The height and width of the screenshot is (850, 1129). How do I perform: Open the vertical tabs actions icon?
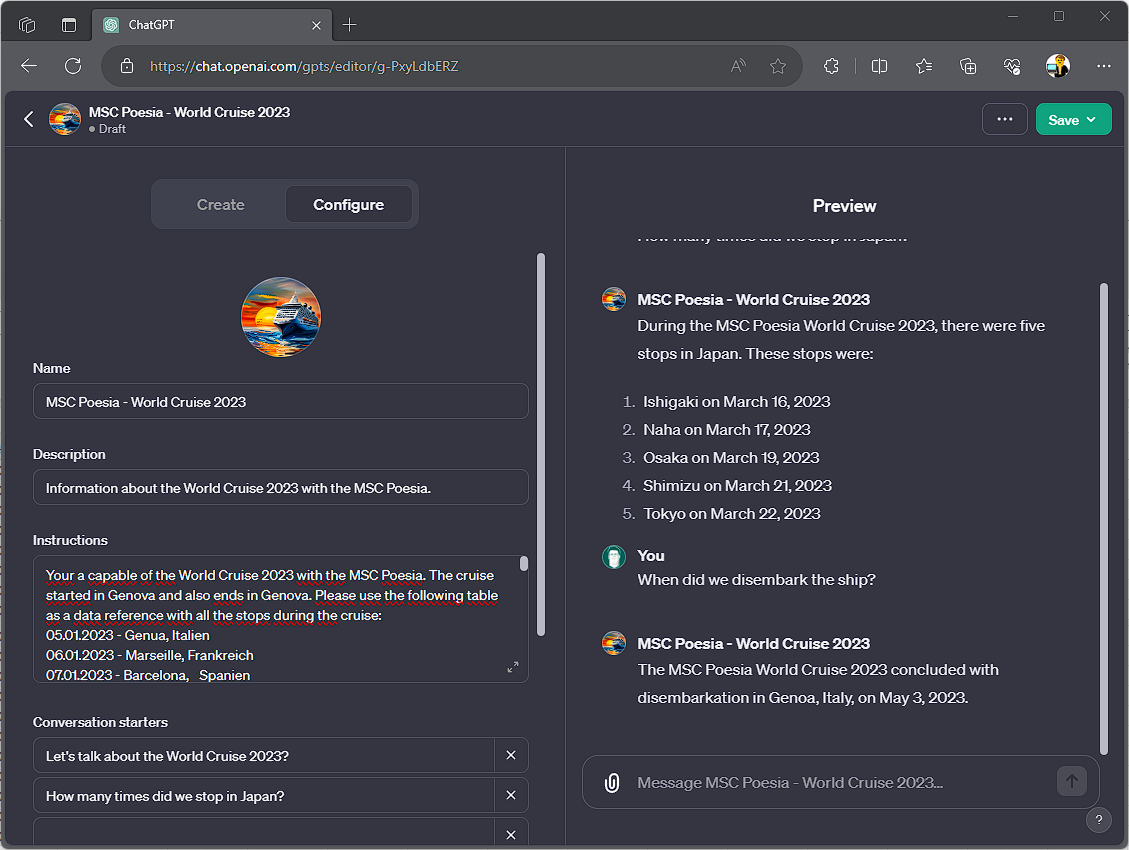point(68,25)
